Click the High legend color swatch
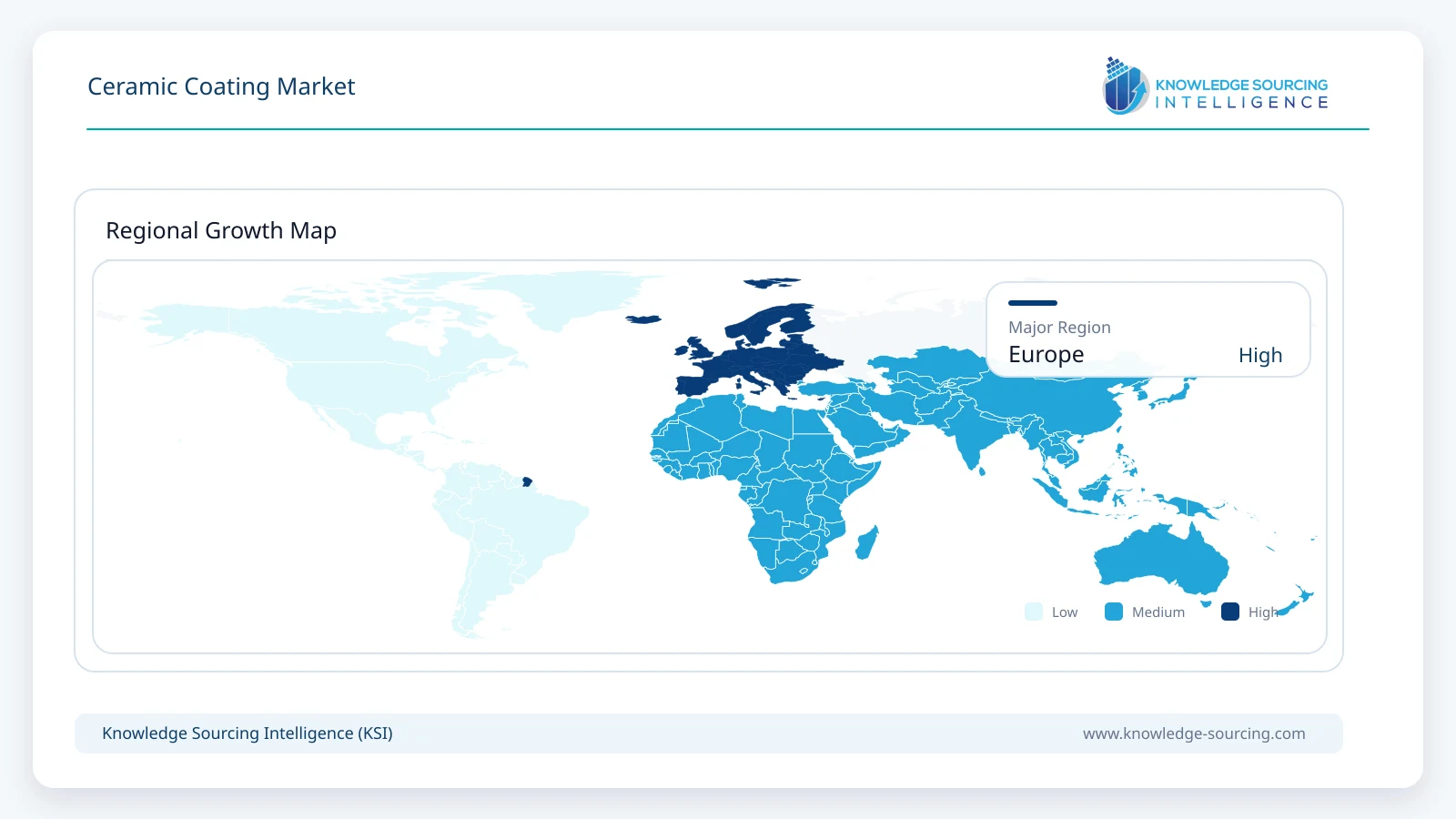1456x819 pixels. (x=1230, y=612)
